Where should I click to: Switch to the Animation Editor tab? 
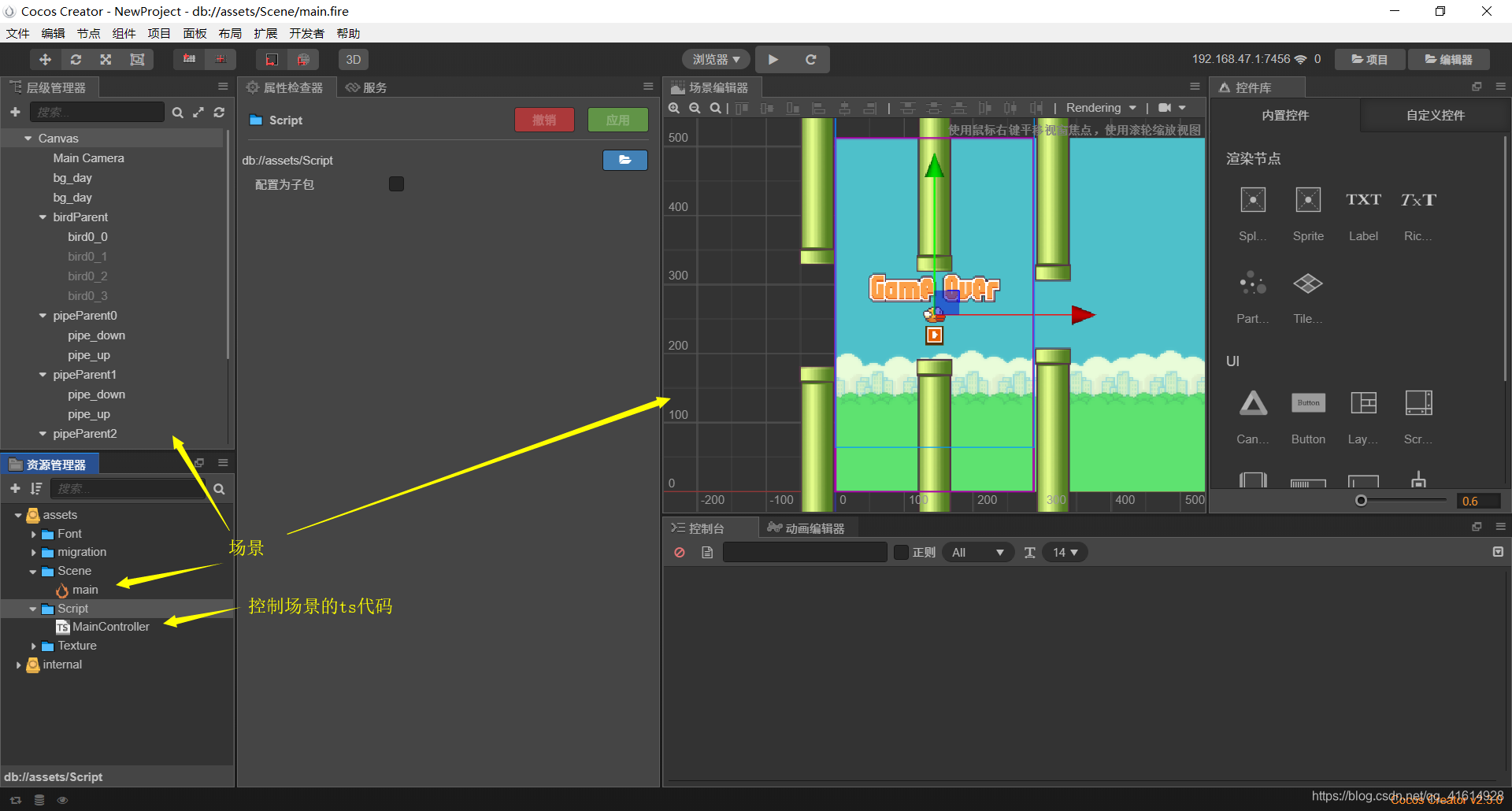pyautogui.click(x=807, y=528)
